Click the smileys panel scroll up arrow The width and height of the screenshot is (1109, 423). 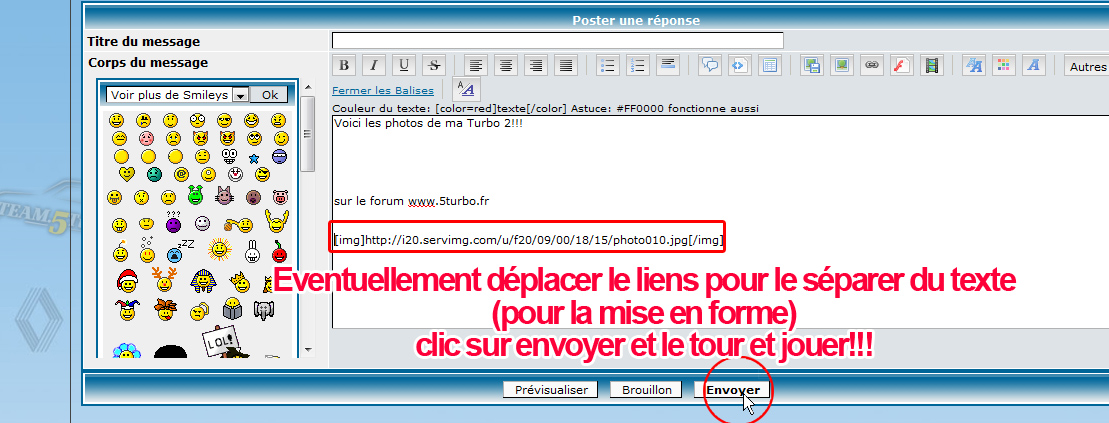click(307, 88)
